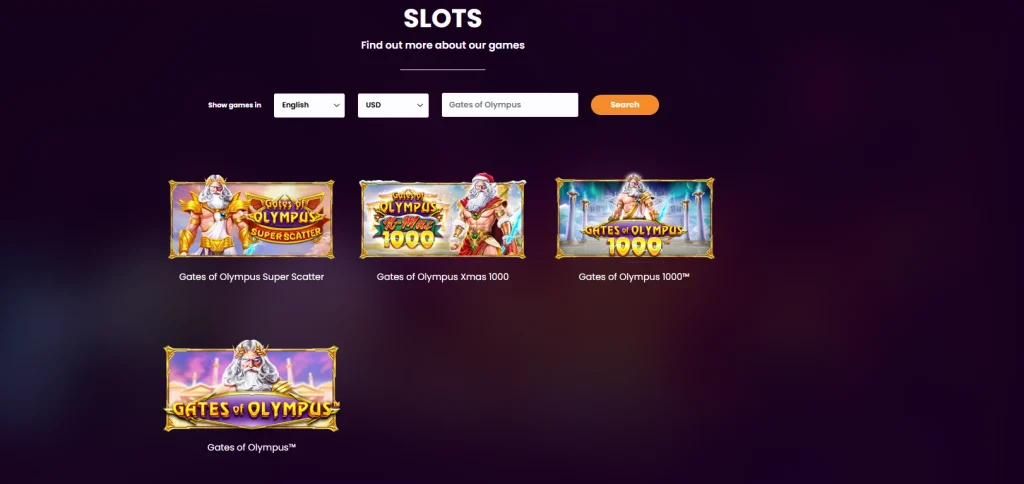Open the original Gates of Olympus thumbnail
Viewport: 1024px width, 484px height.
251,388
